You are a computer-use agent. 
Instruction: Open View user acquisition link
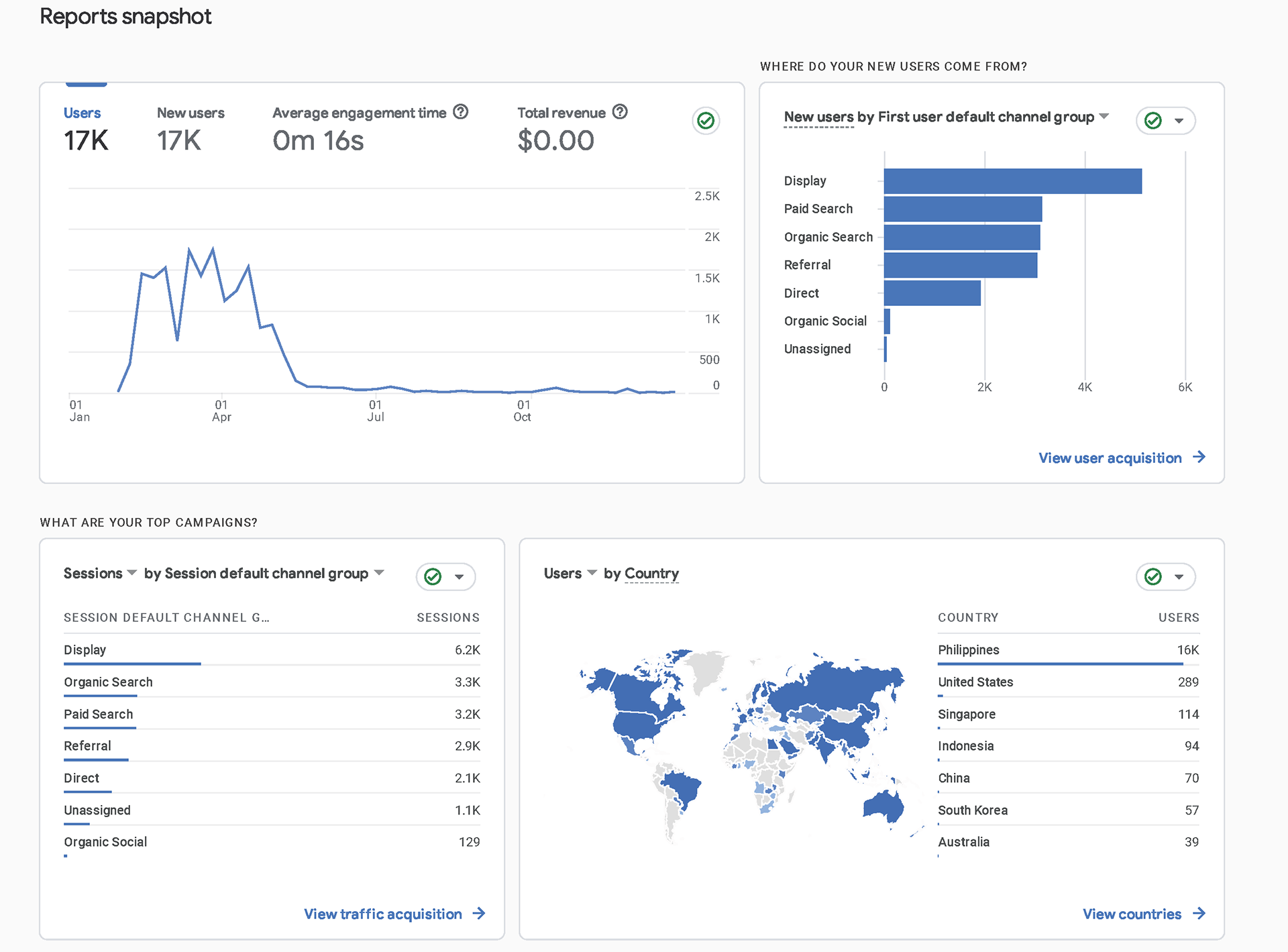click(1110, 458)
